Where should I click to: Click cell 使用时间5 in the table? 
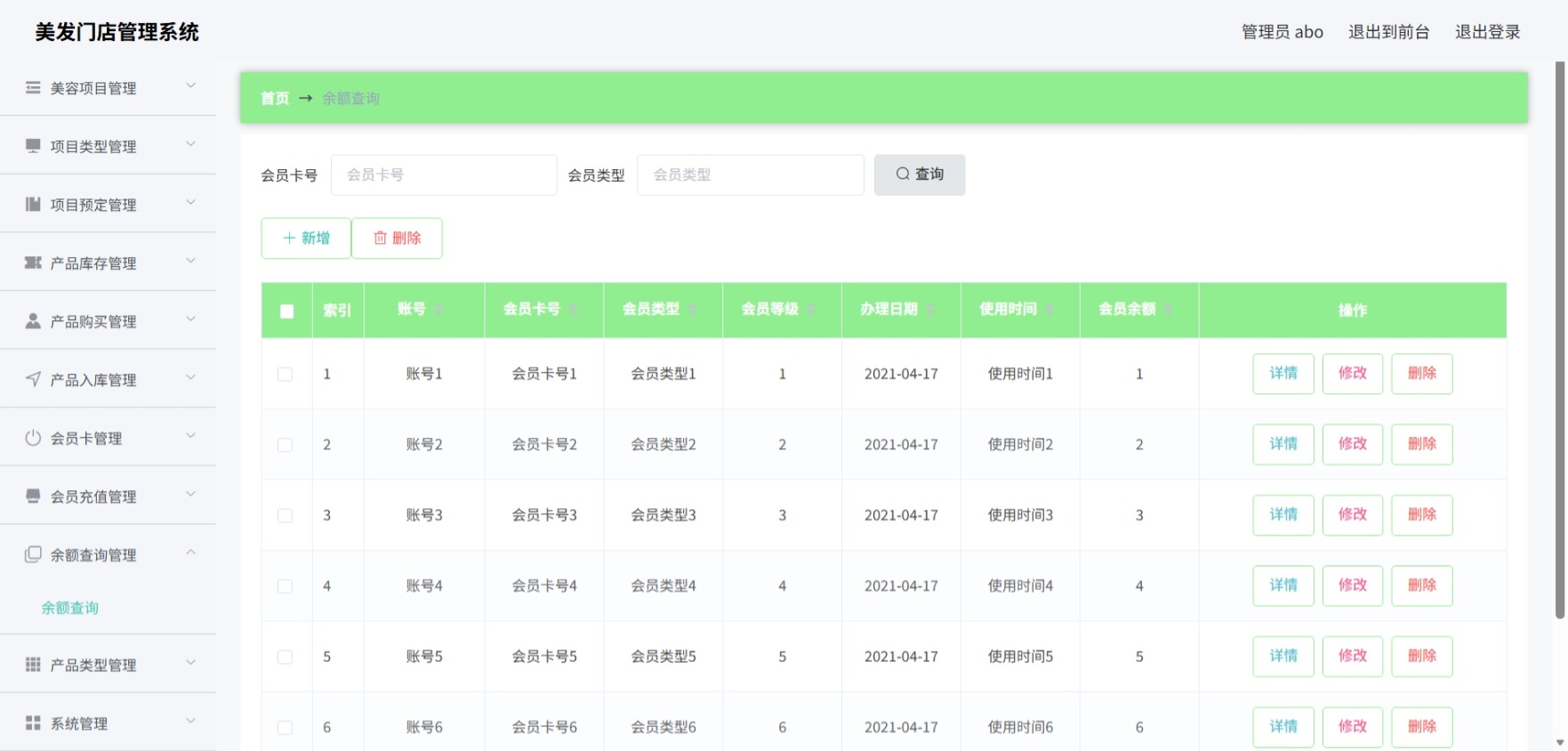click(x=1020, y=657)
